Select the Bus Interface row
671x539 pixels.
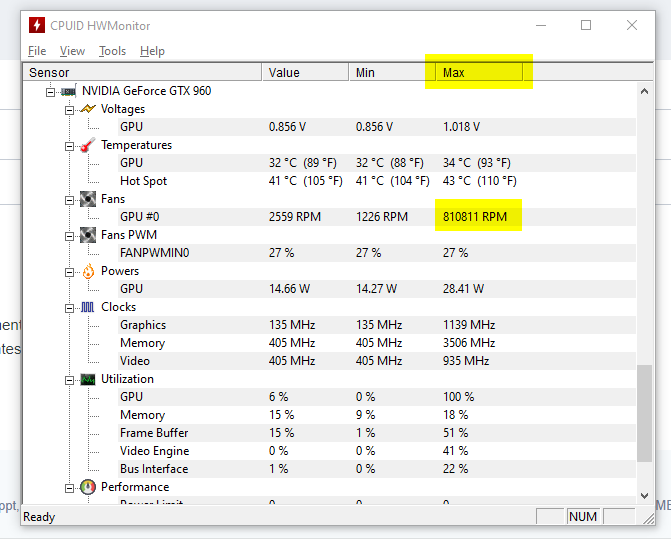coord(377,468)
